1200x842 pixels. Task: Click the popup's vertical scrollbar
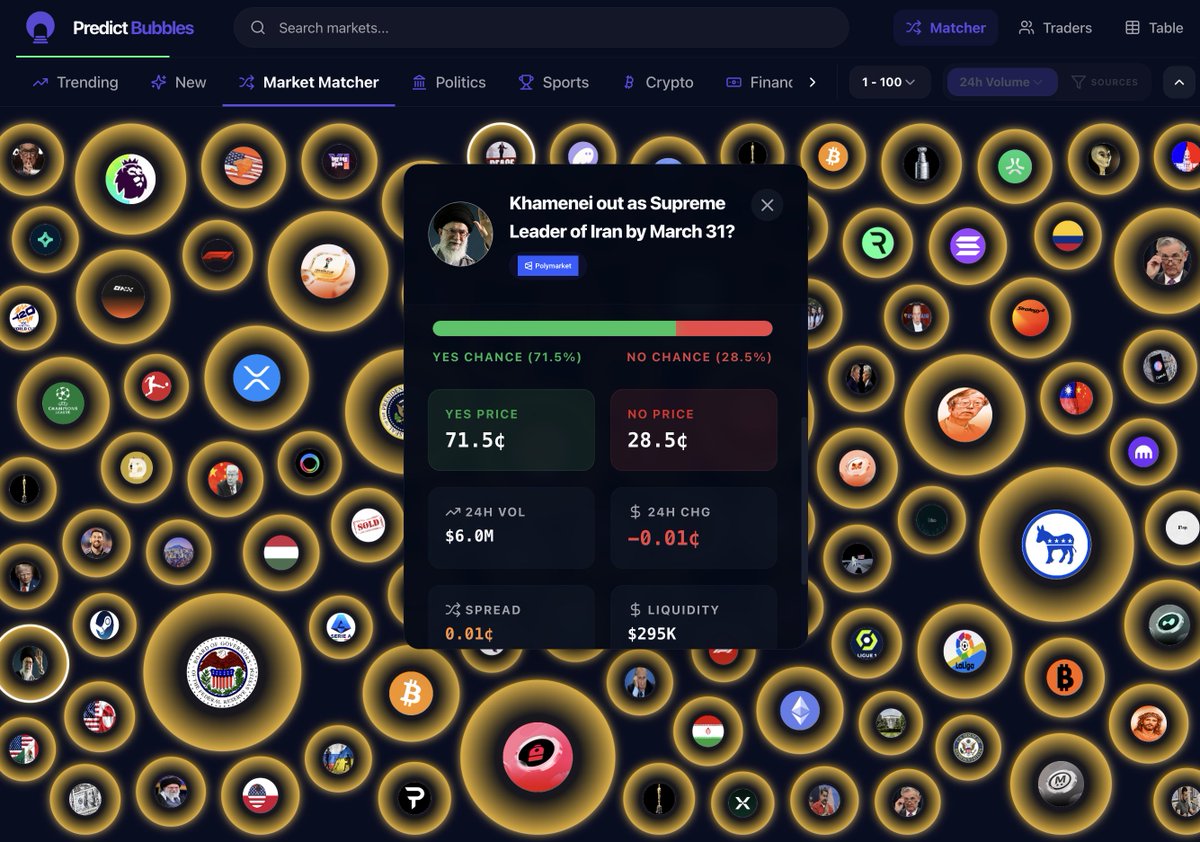click(x=803, y=500)
